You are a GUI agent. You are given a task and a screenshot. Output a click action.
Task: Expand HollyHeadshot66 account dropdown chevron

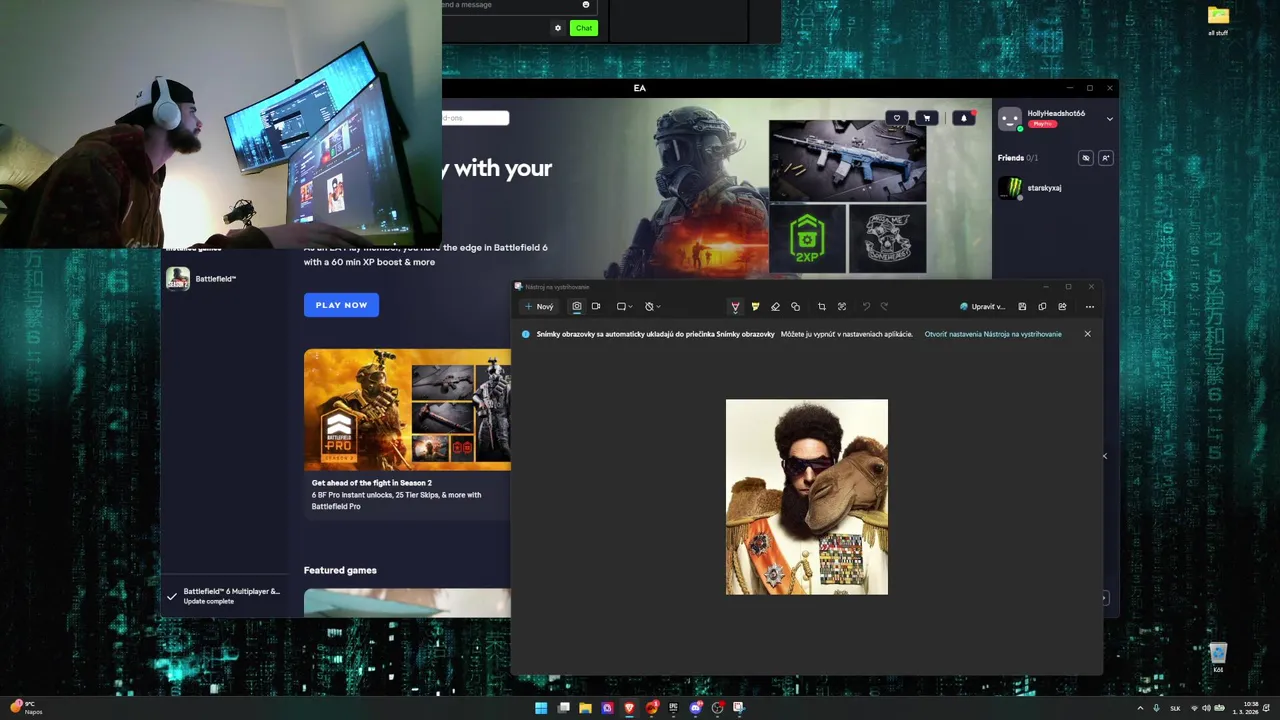coord(1109,118)
